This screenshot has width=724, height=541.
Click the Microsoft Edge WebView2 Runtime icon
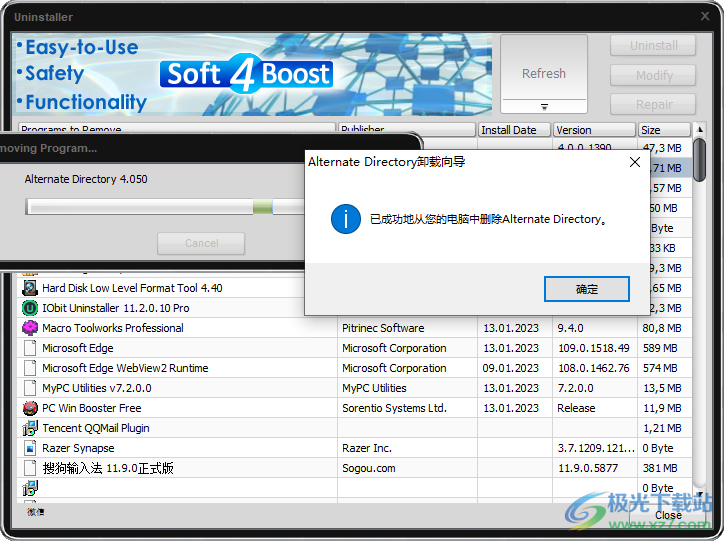pos(30,368)
